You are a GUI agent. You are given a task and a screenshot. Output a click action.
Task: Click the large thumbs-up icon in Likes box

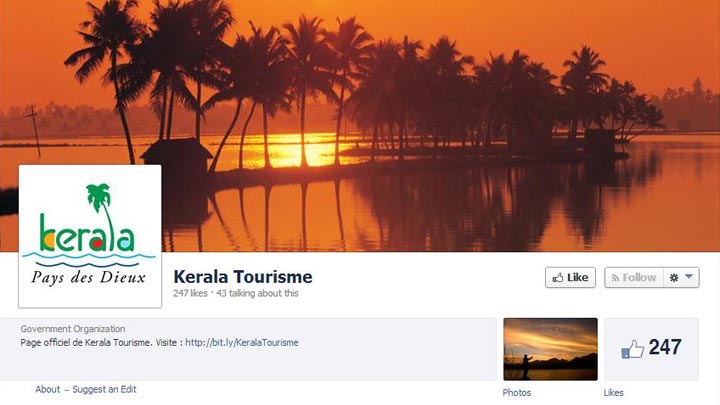click(x=632, y=349)
